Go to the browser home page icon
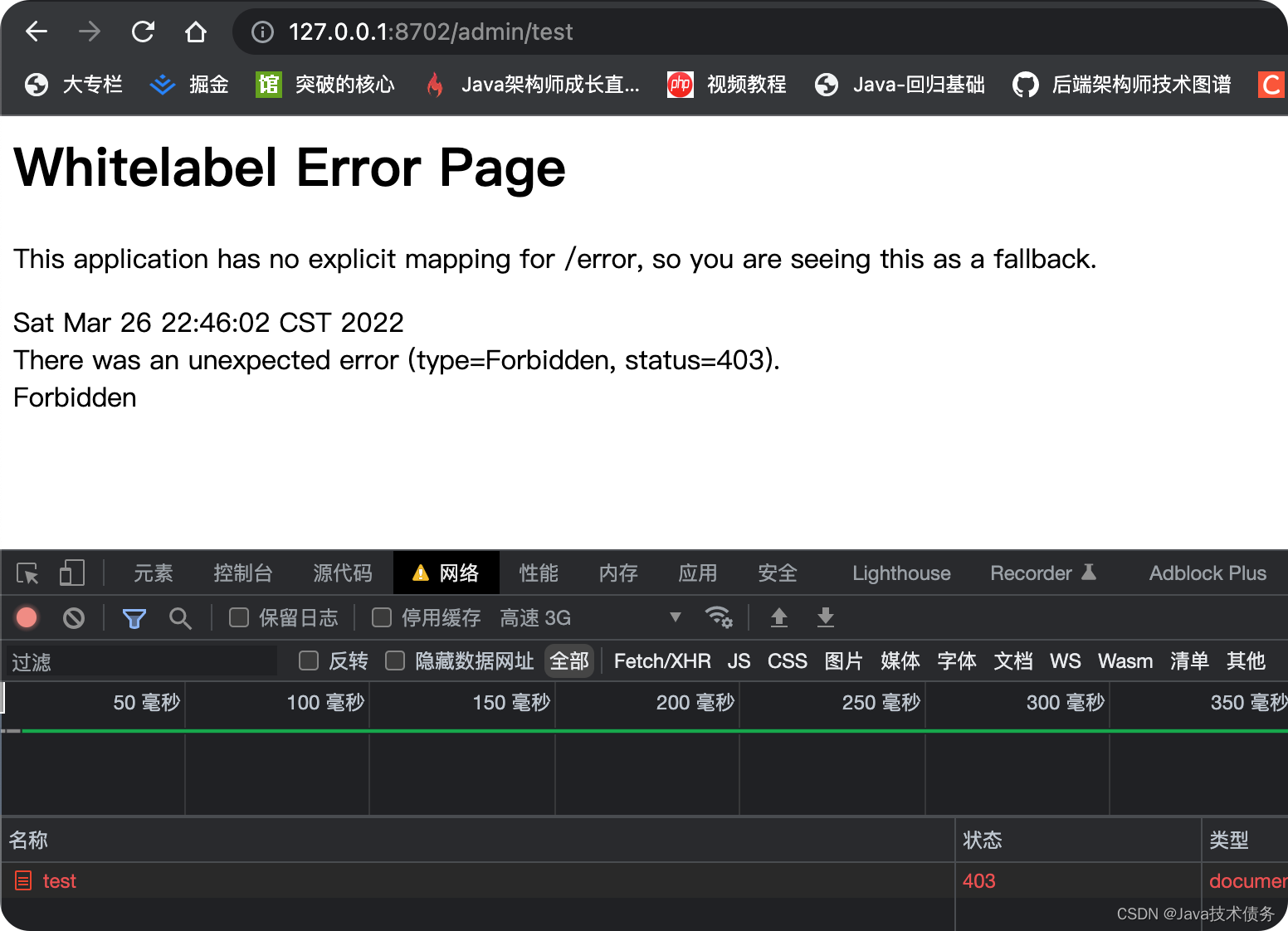The height and width of the screenshot is (931, 1288). pyautogui.click(x=196, y=32)
